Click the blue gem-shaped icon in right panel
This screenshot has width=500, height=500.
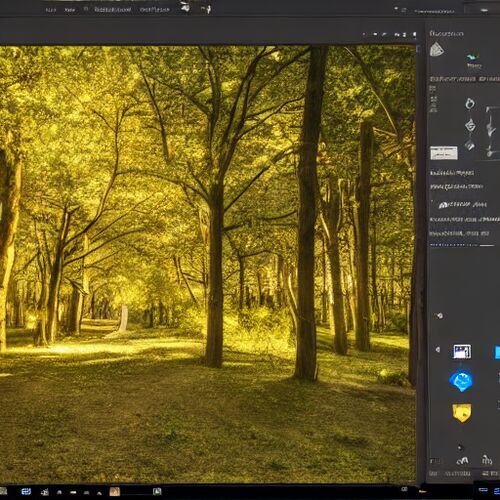tap(461, 381)
